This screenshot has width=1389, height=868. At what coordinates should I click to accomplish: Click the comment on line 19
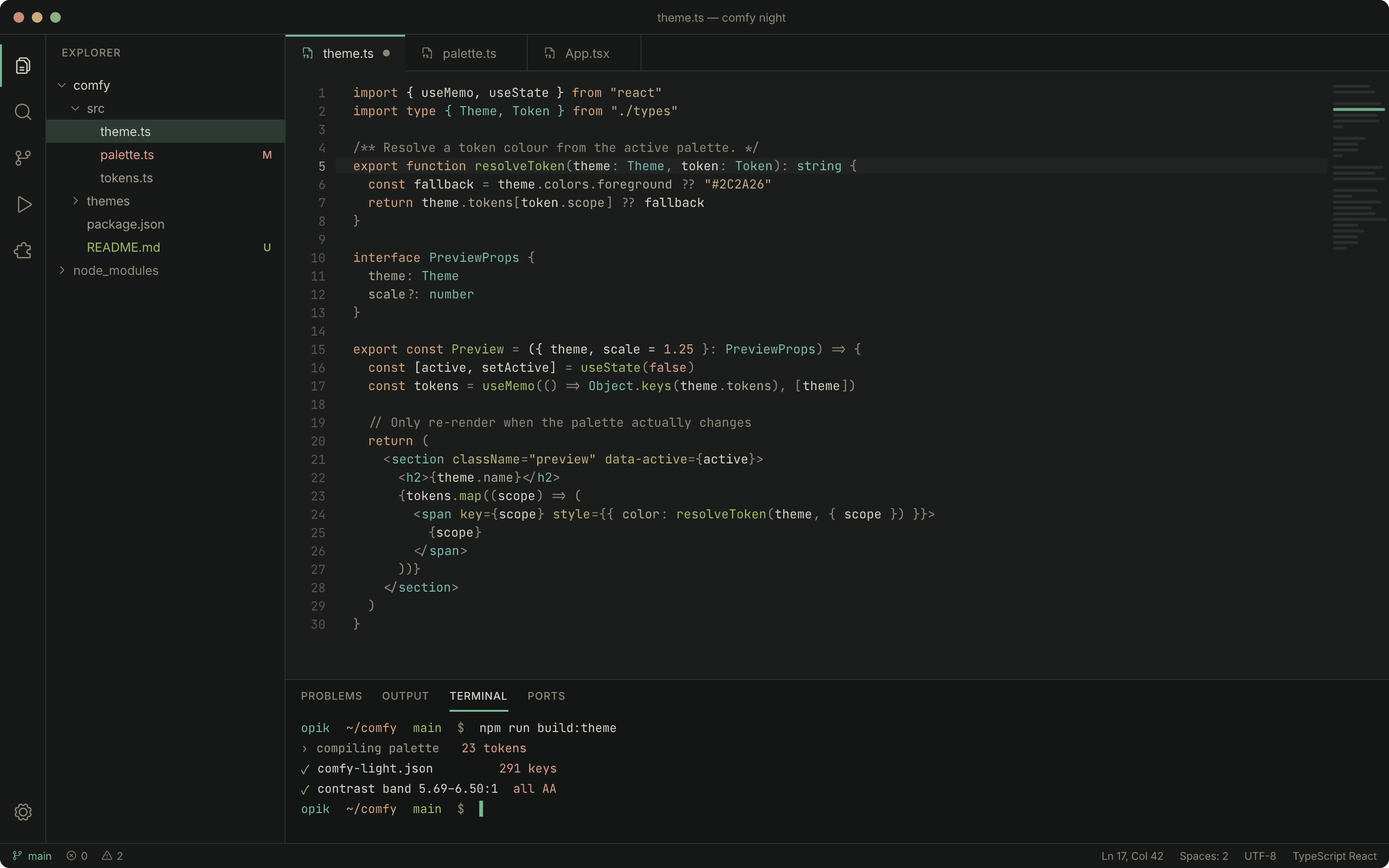point(559,422)
